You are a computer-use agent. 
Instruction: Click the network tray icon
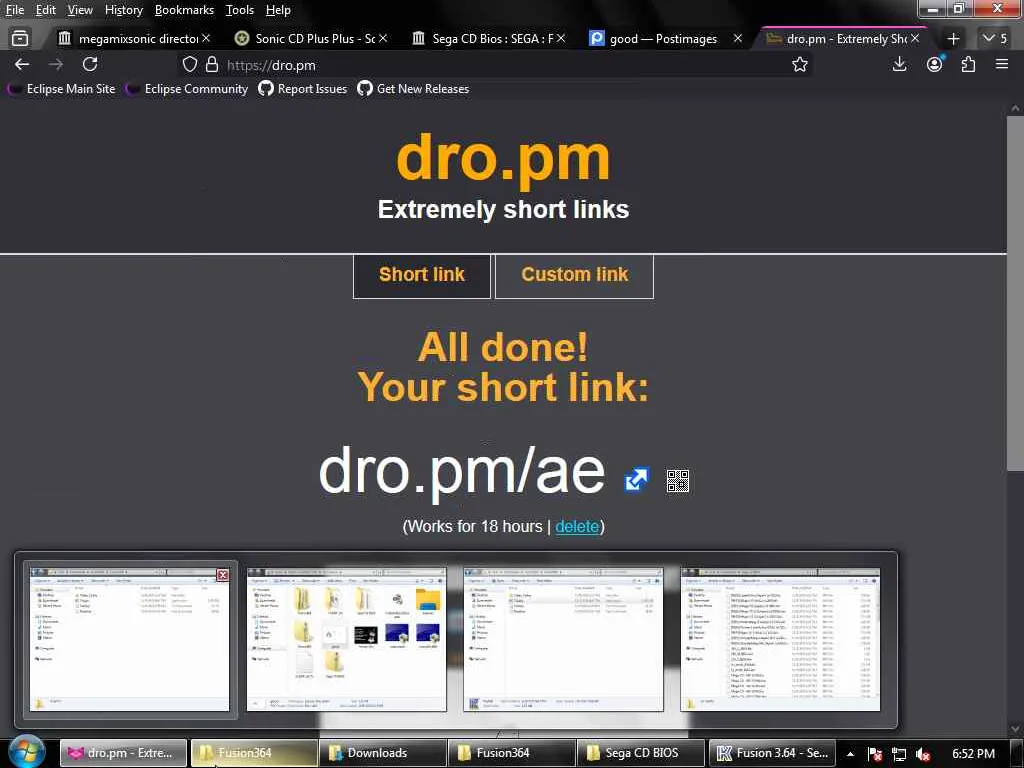(x=899, y=754)
